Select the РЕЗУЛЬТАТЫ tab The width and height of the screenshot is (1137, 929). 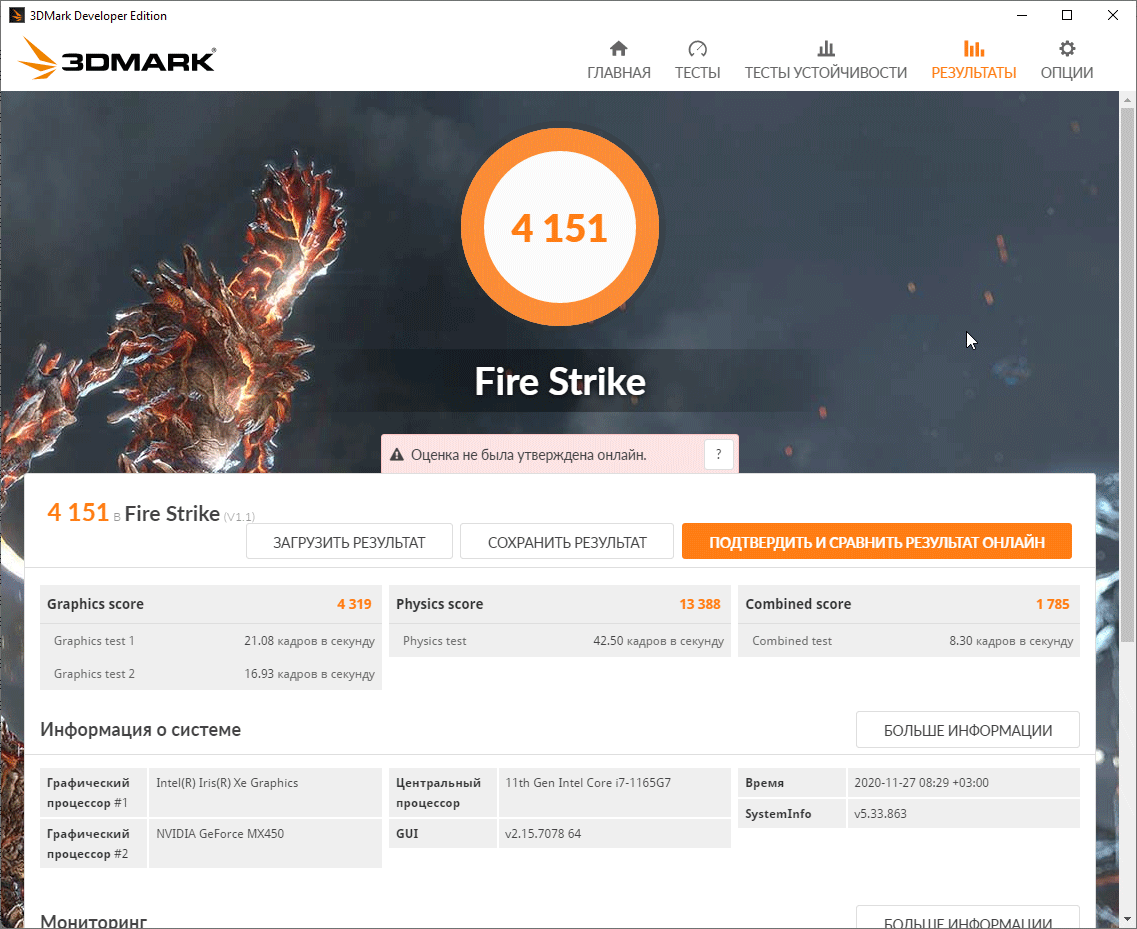coord(973,59)
